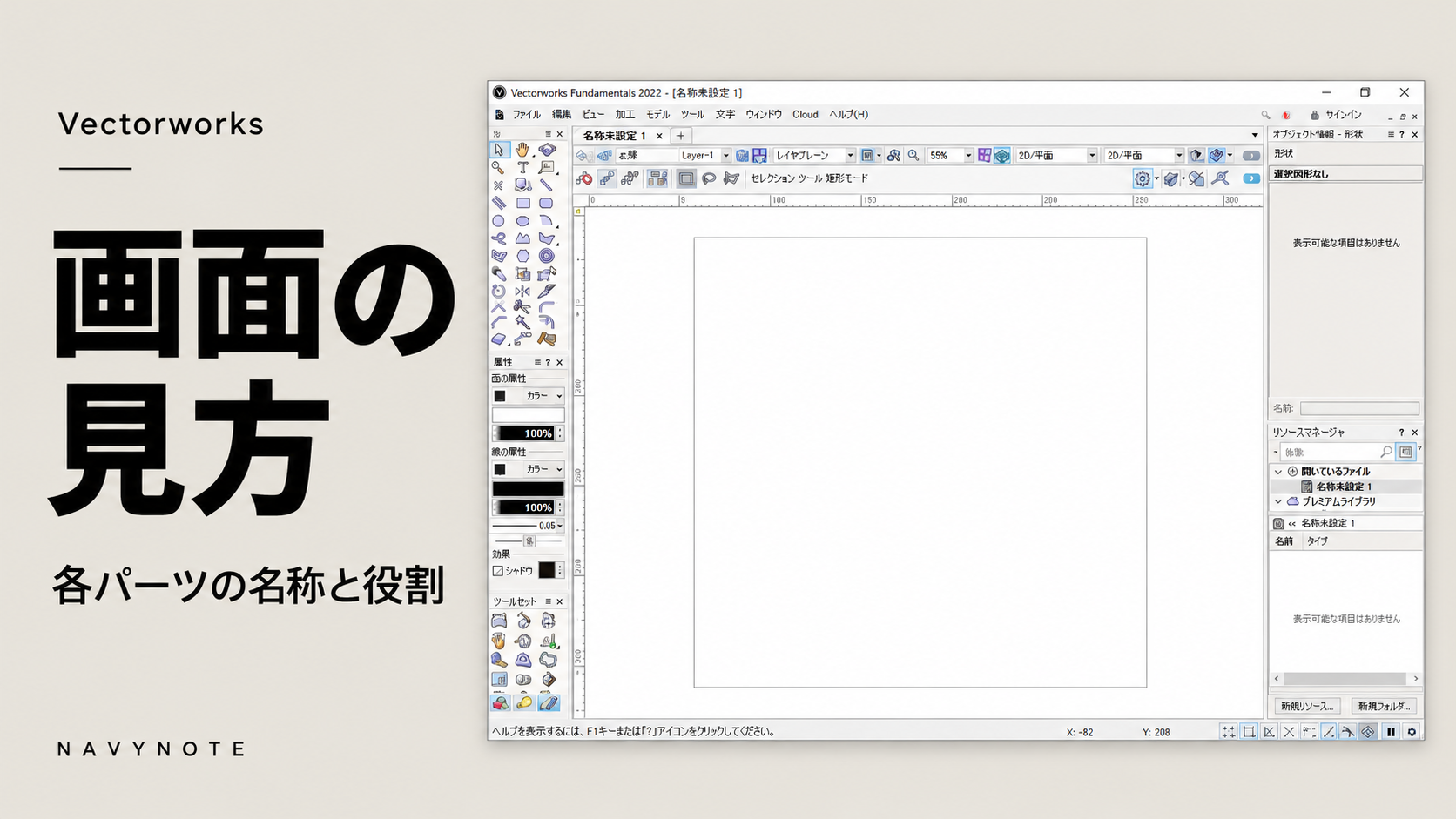
Task: Select the regular Polygon hexagon tool
Action: point(522,256)
